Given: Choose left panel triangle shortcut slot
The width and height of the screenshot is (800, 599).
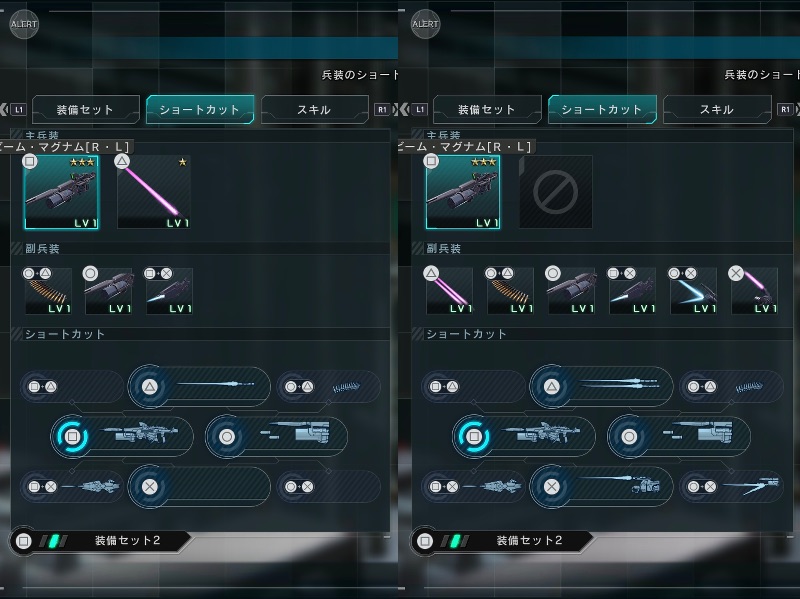Looking at the screenshot, I should point(199,386).
